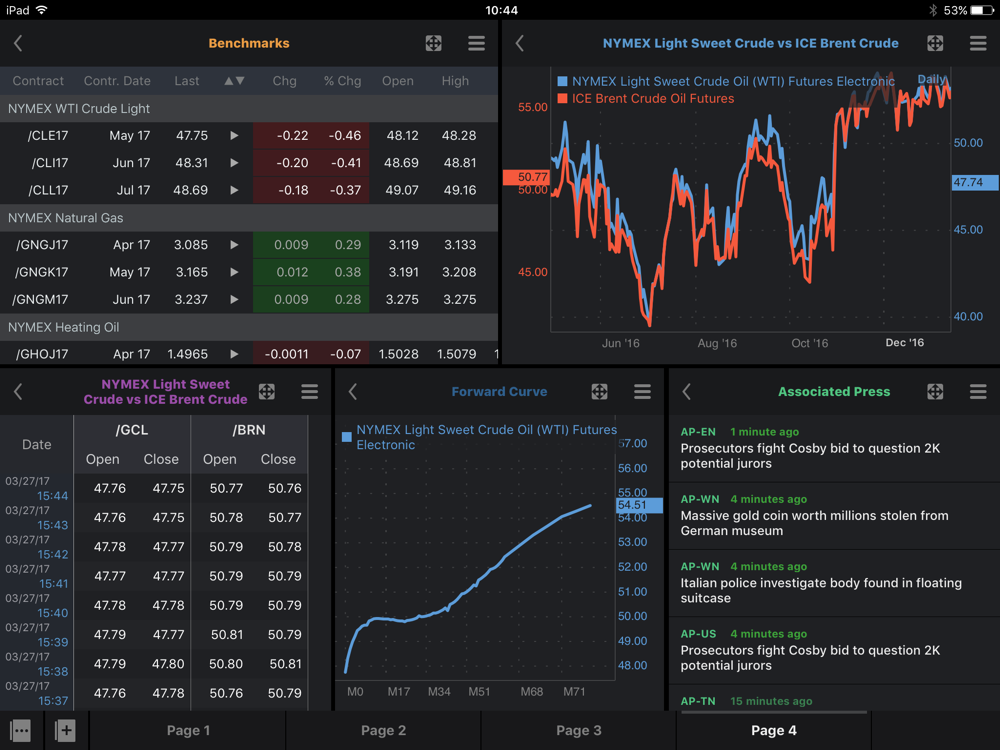The image size is (1000, 750).
Task: Expand the /GNGJ17 row arrow
Action: point(234,245)
